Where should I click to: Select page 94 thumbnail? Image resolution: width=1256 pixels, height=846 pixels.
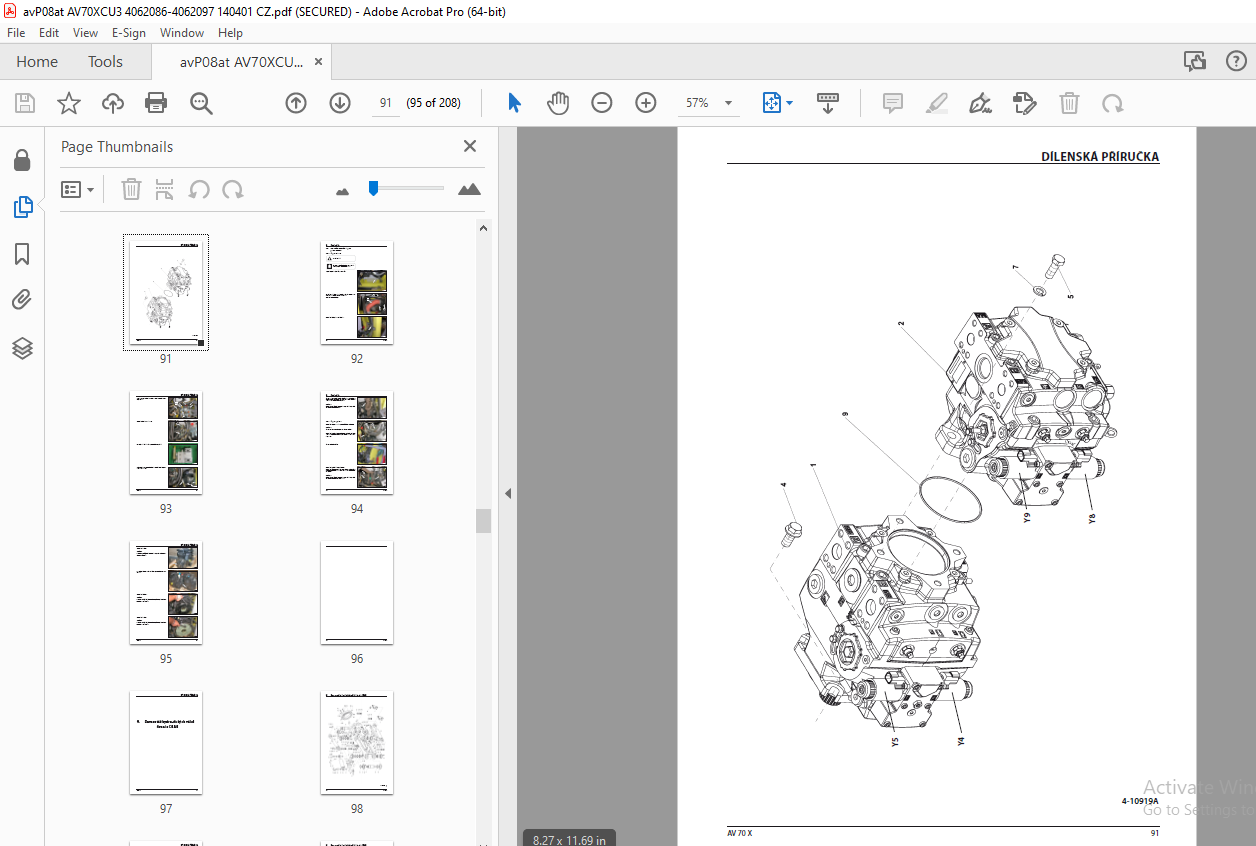click(x=357, y=442)
